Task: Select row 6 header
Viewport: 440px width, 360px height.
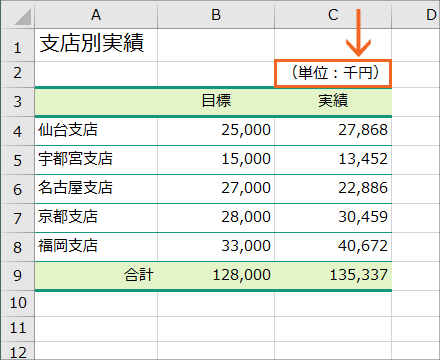Action: (17, 189)
